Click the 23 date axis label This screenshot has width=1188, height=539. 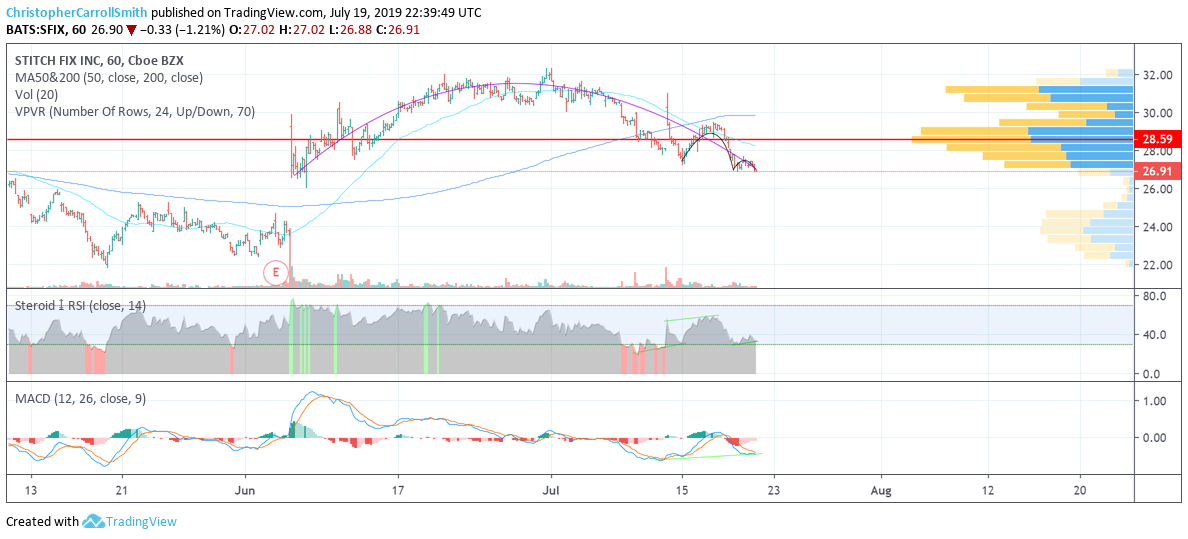(x=772, y=490)
